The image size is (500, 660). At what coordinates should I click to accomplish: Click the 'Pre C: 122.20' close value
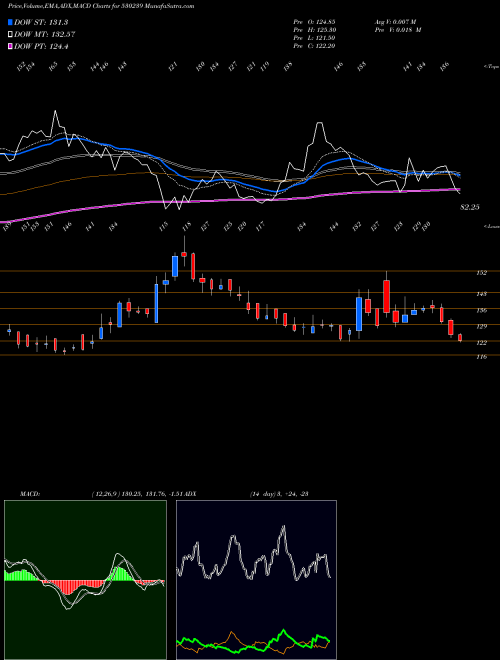tap(314, 46)
